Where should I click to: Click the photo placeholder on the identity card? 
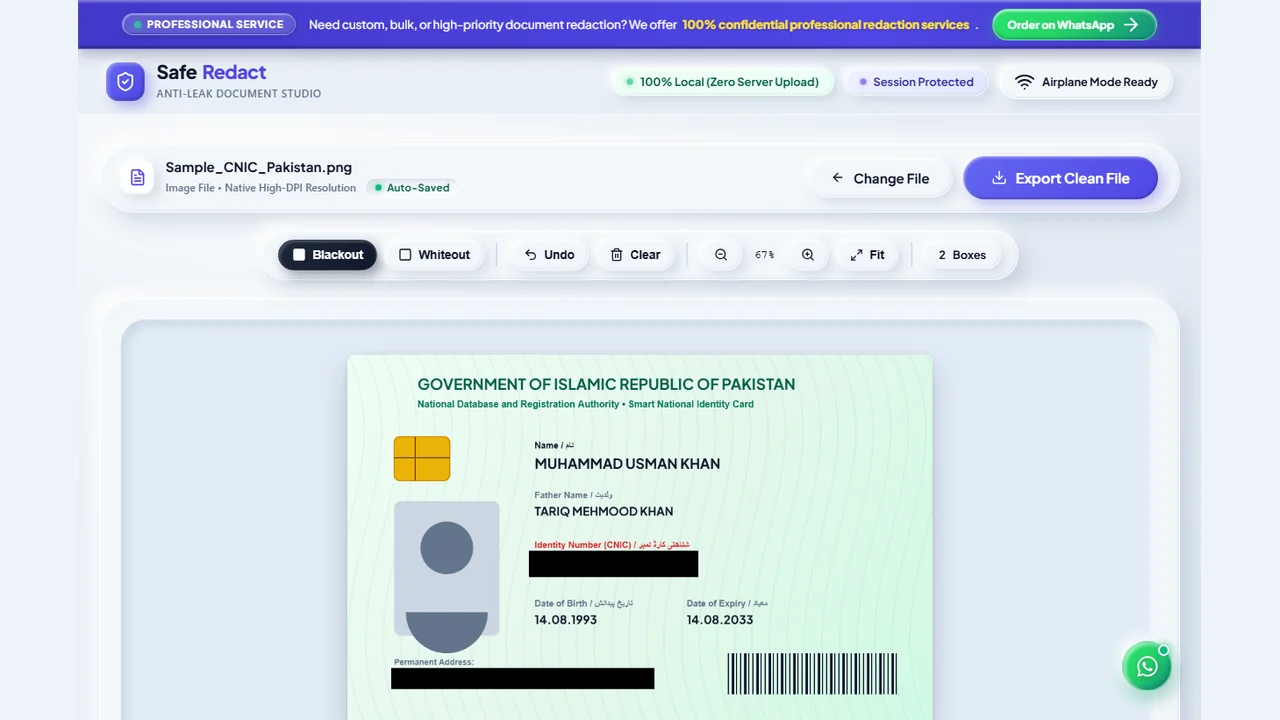click(446, 578)
